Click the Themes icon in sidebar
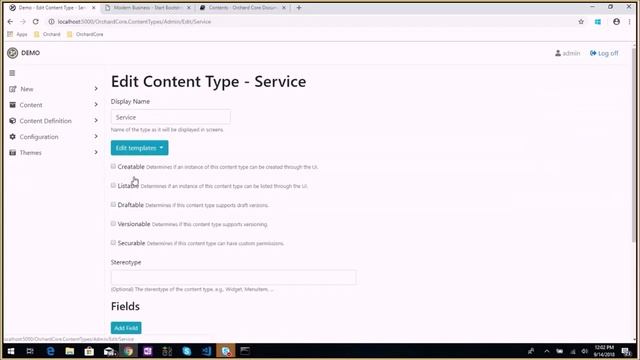 point(13,153)
